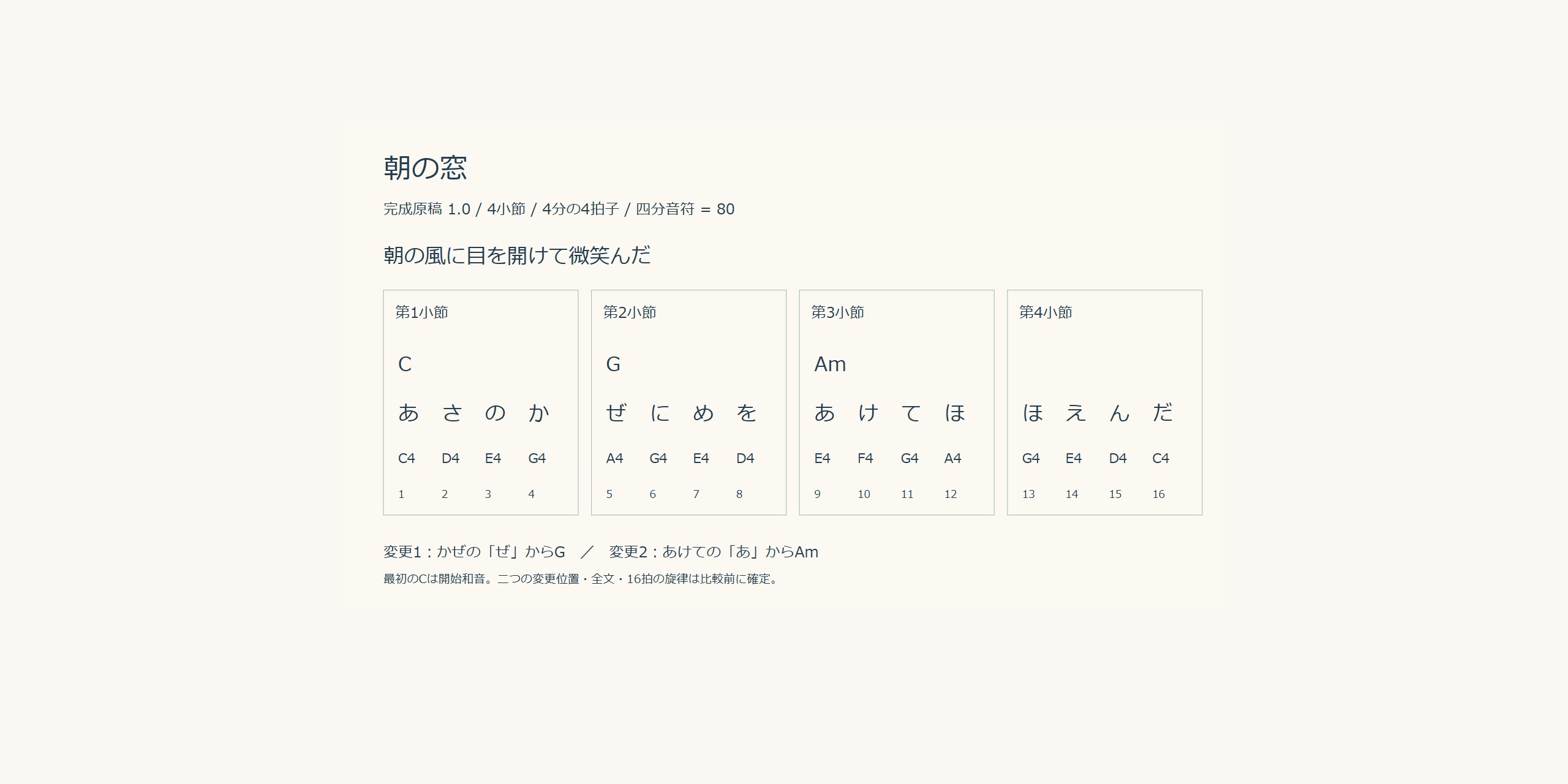Viewport: 1568px width, 784px height.
Task: Click the syllable ぜ in 第2小節
Action: coord(616,413)
